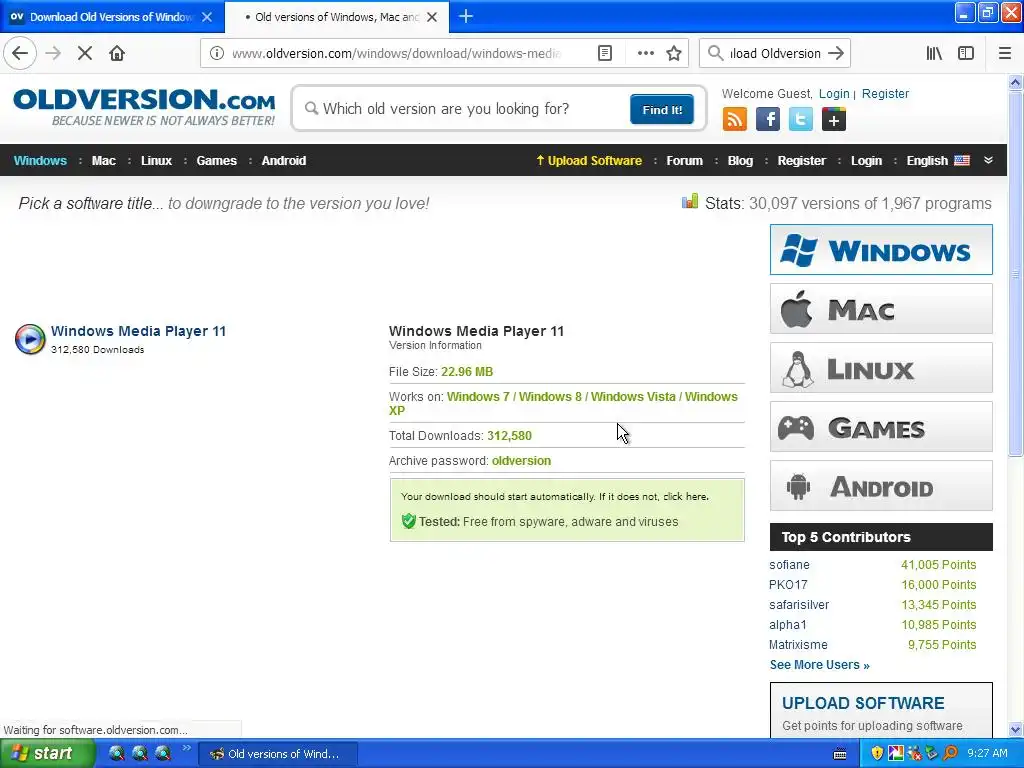Toggle reader view icon in address bar

pyautogui.click(x=605, y=54)
